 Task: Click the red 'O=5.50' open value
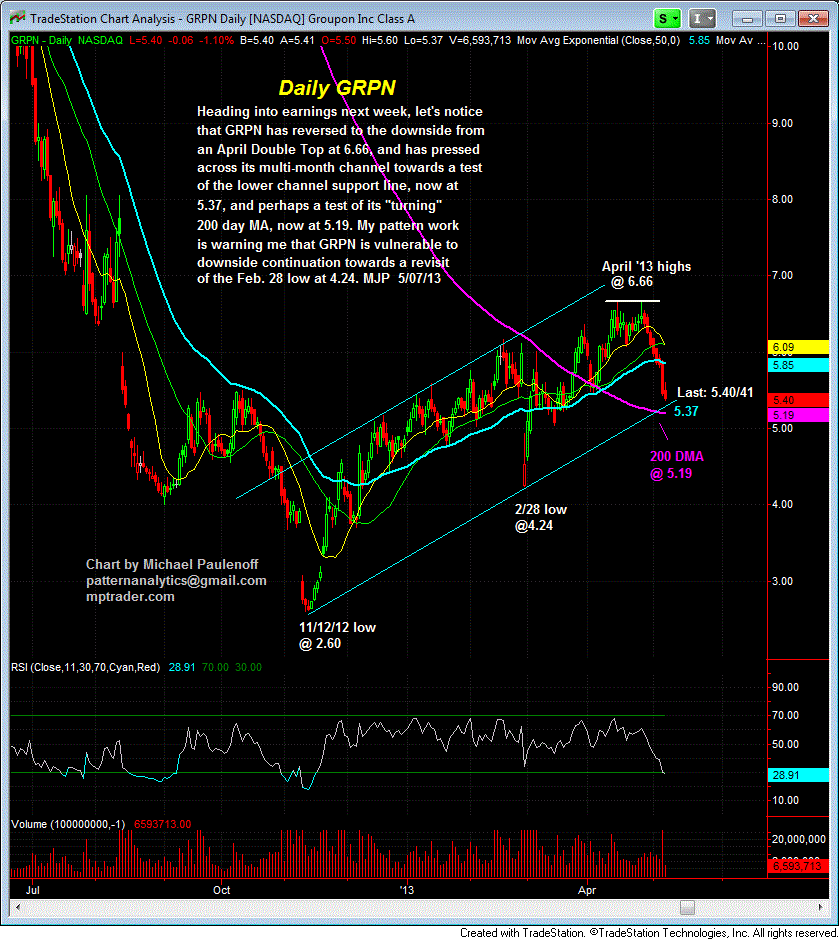point(338,40)
